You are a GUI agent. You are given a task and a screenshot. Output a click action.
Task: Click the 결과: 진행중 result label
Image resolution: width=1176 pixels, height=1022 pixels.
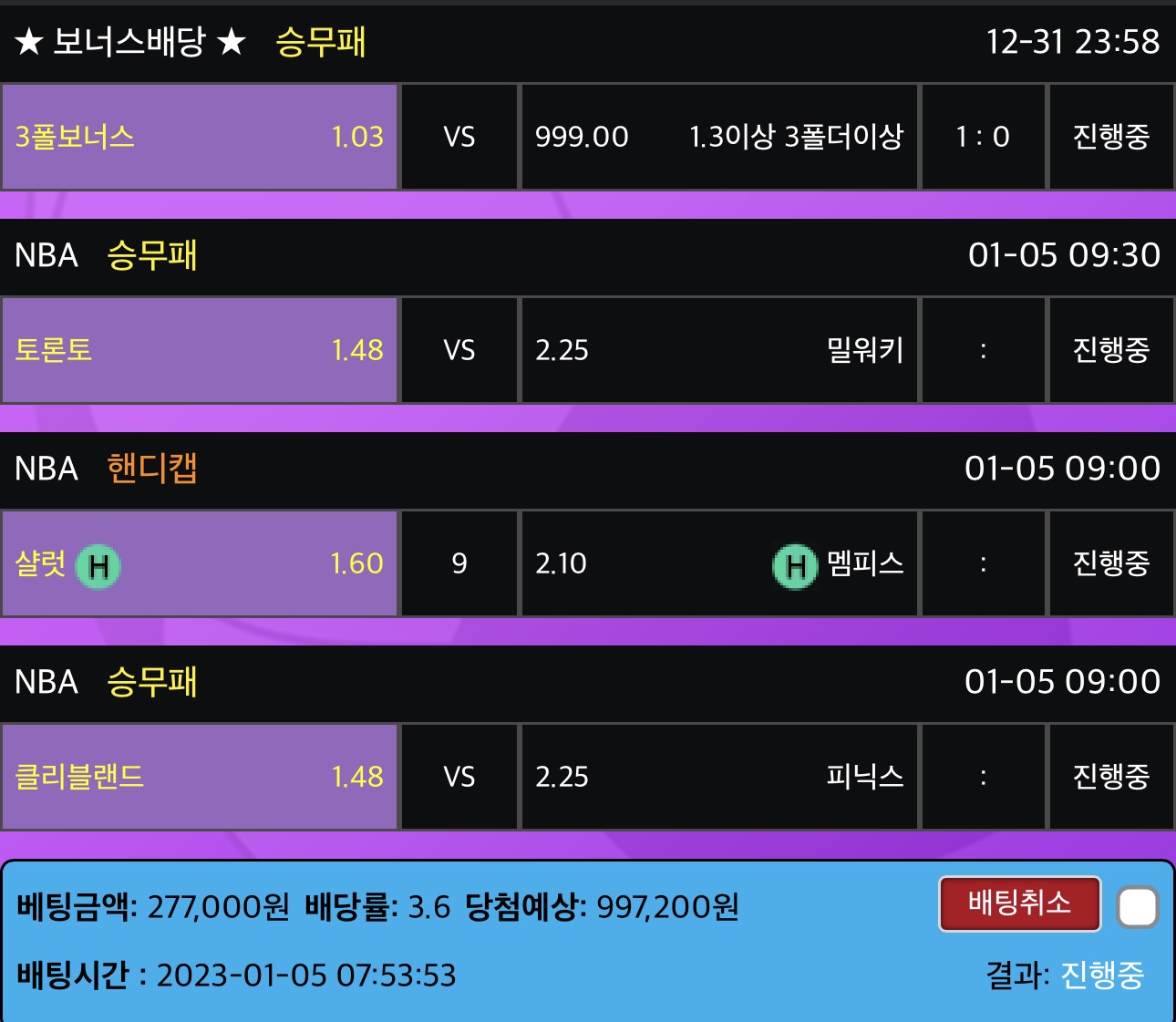(1065, 976)
